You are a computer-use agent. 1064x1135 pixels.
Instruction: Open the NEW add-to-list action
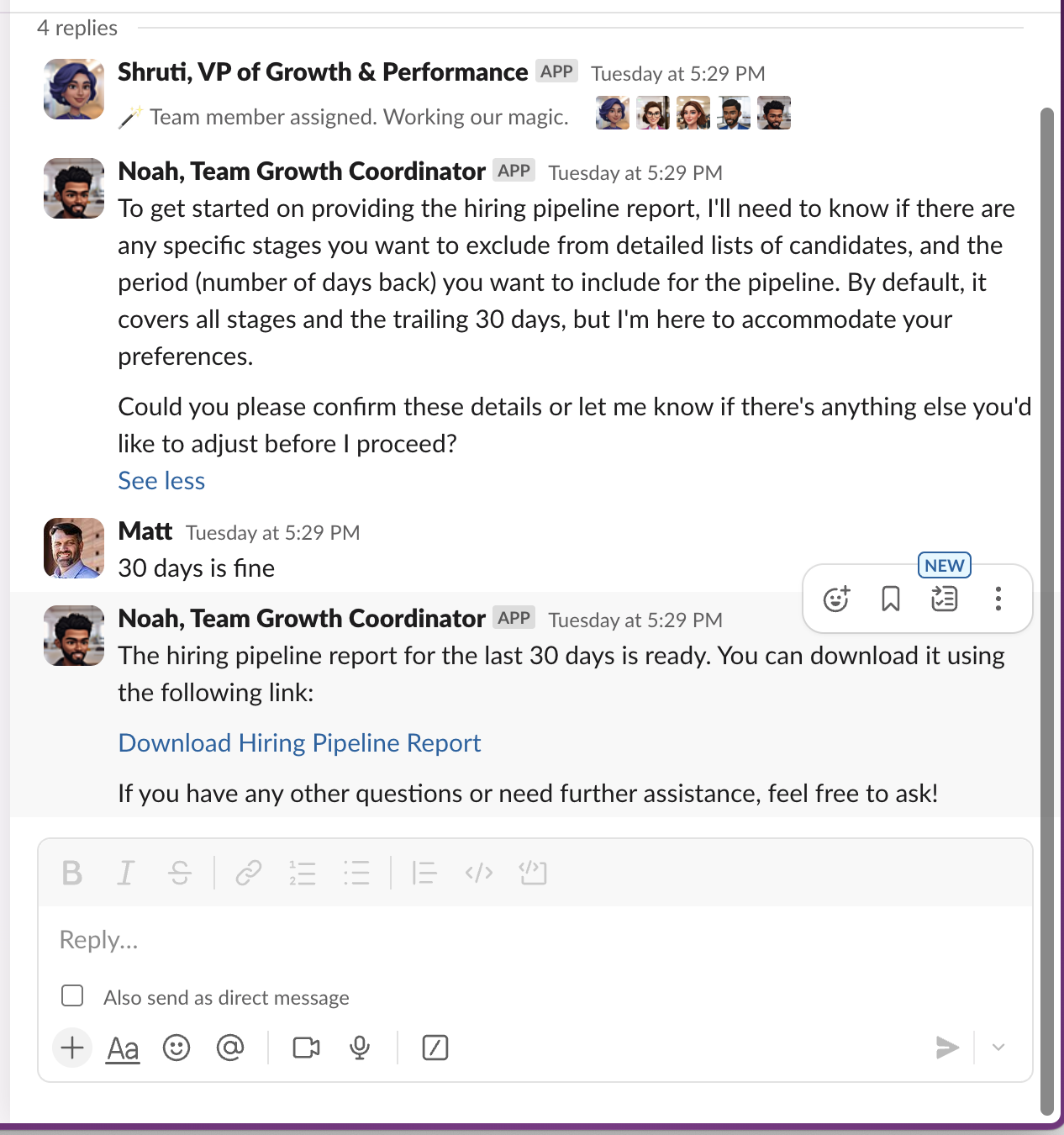(x=943, y=599)
